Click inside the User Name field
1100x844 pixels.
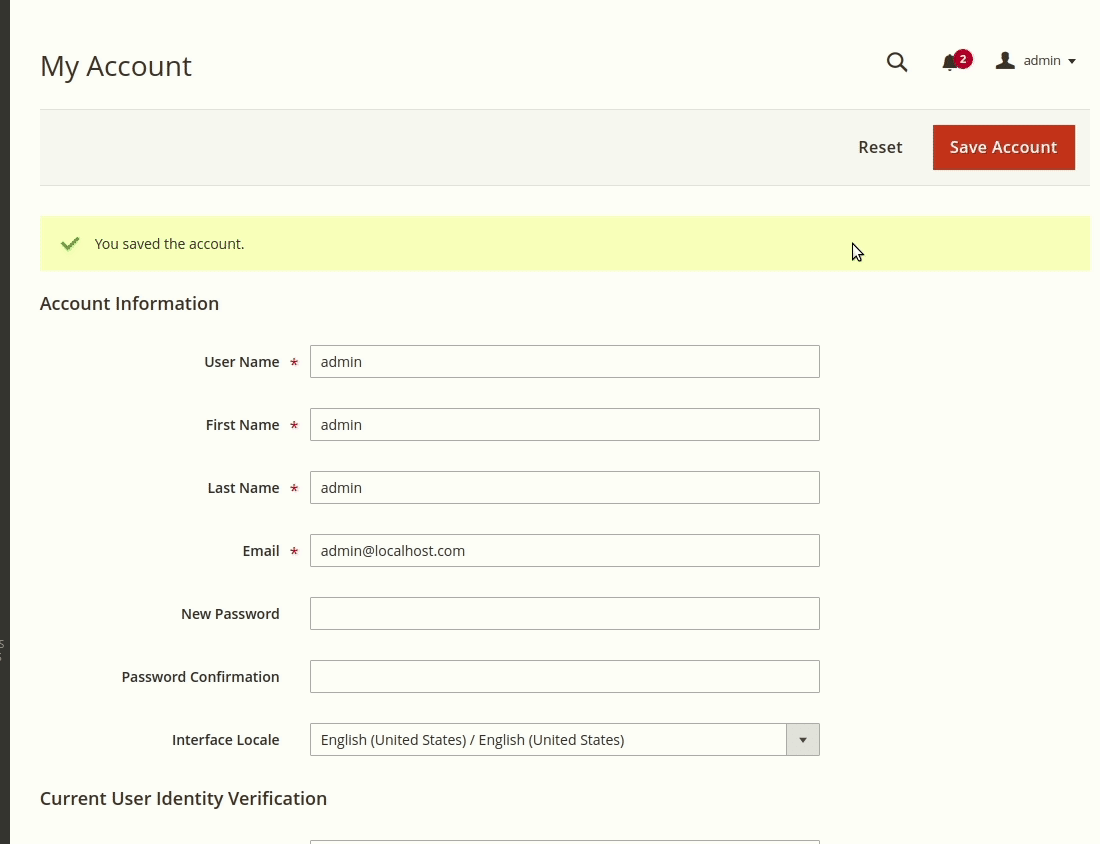tap(564, 361)
